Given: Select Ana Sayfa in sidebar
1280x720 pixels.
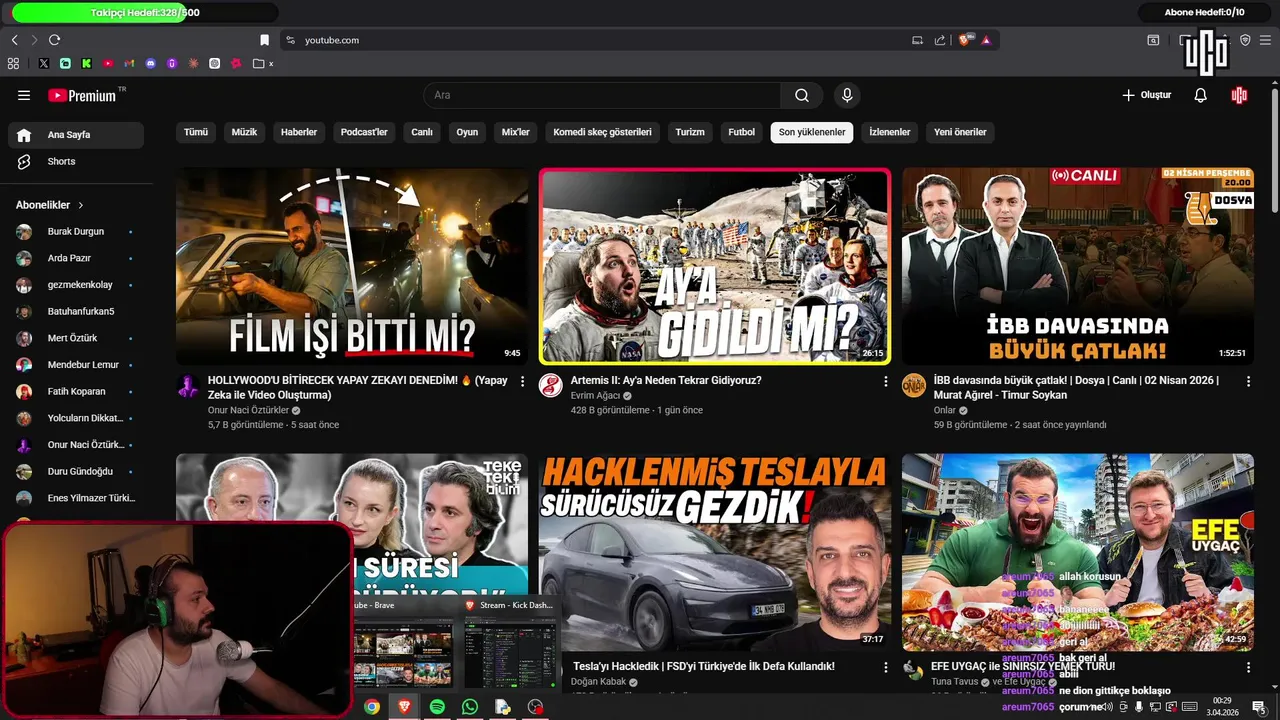Looking at the screenshot, I should click(x=76, y=135).
